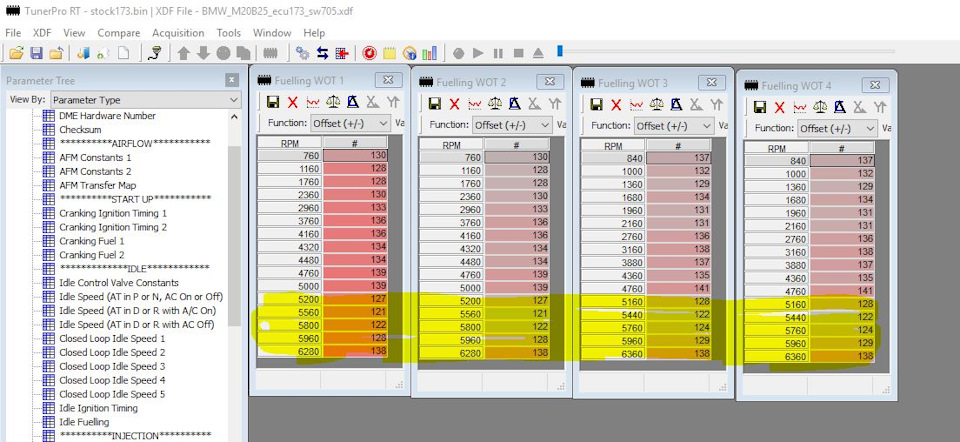960x442 pixels.
Task: Start playback with the play button
Action: click(x=479, y=53)
